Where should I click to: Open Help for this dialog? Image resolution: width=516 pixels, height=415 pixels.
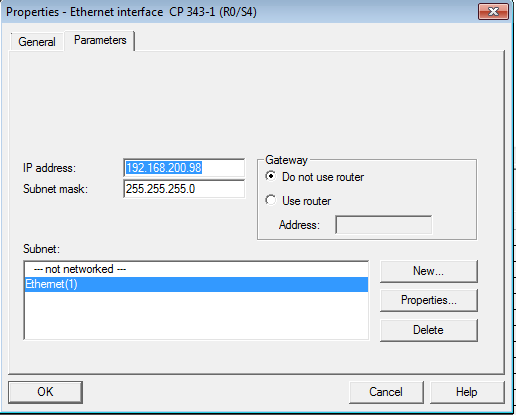[x=467, y=392]
